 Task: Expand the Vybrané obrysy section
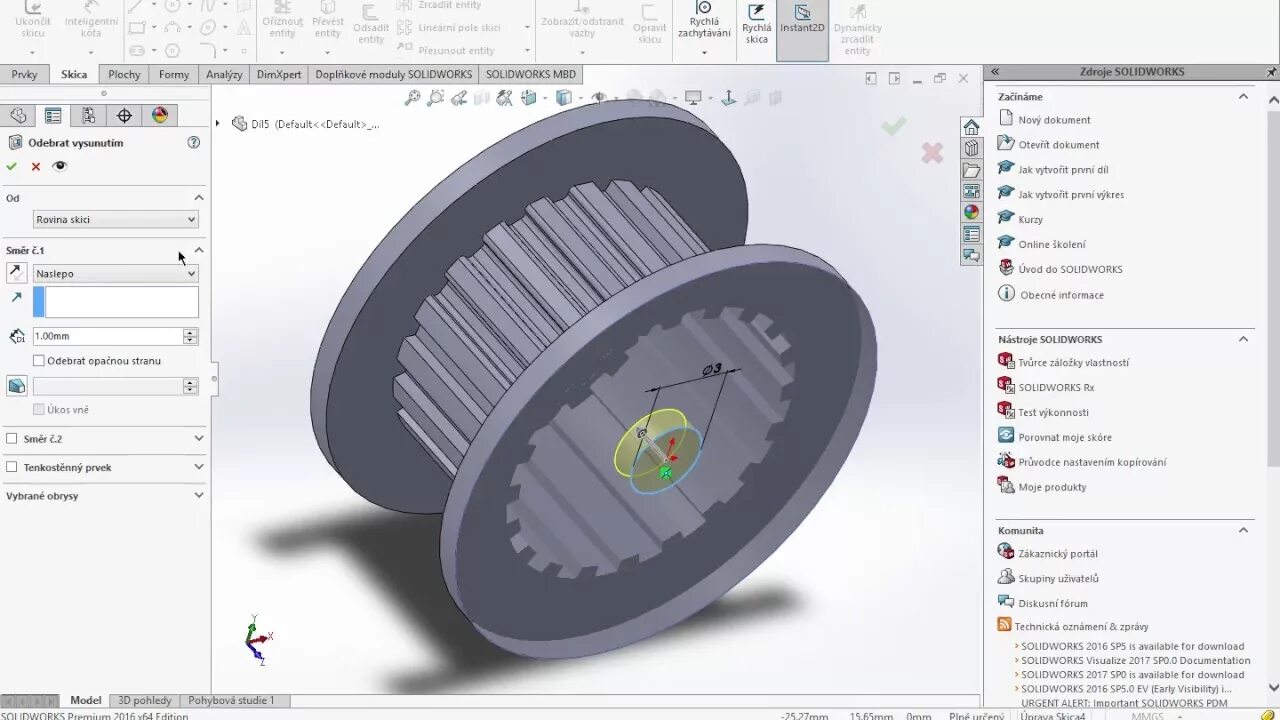tap(198, 495)
